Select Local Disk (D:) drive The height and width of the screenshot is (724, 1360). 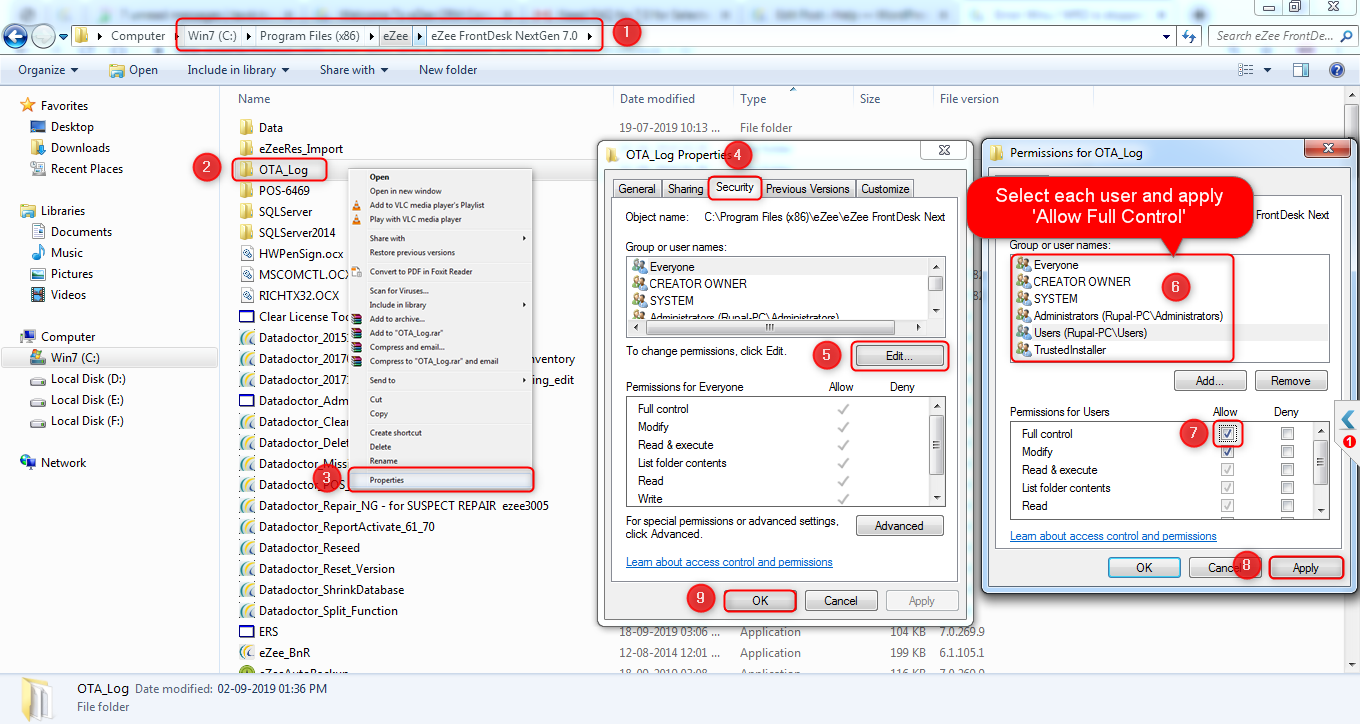click(x=88, y=379)
